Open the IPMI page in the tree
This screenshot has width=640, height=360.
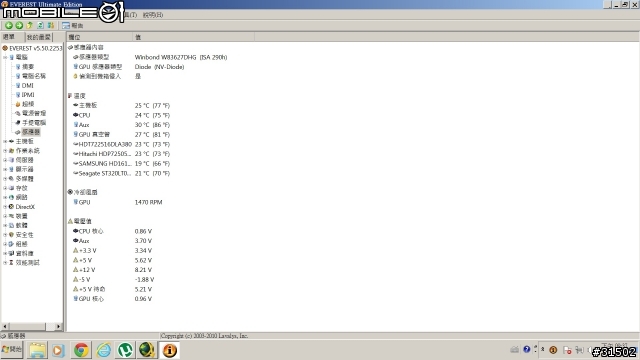(x=25, y=95)
